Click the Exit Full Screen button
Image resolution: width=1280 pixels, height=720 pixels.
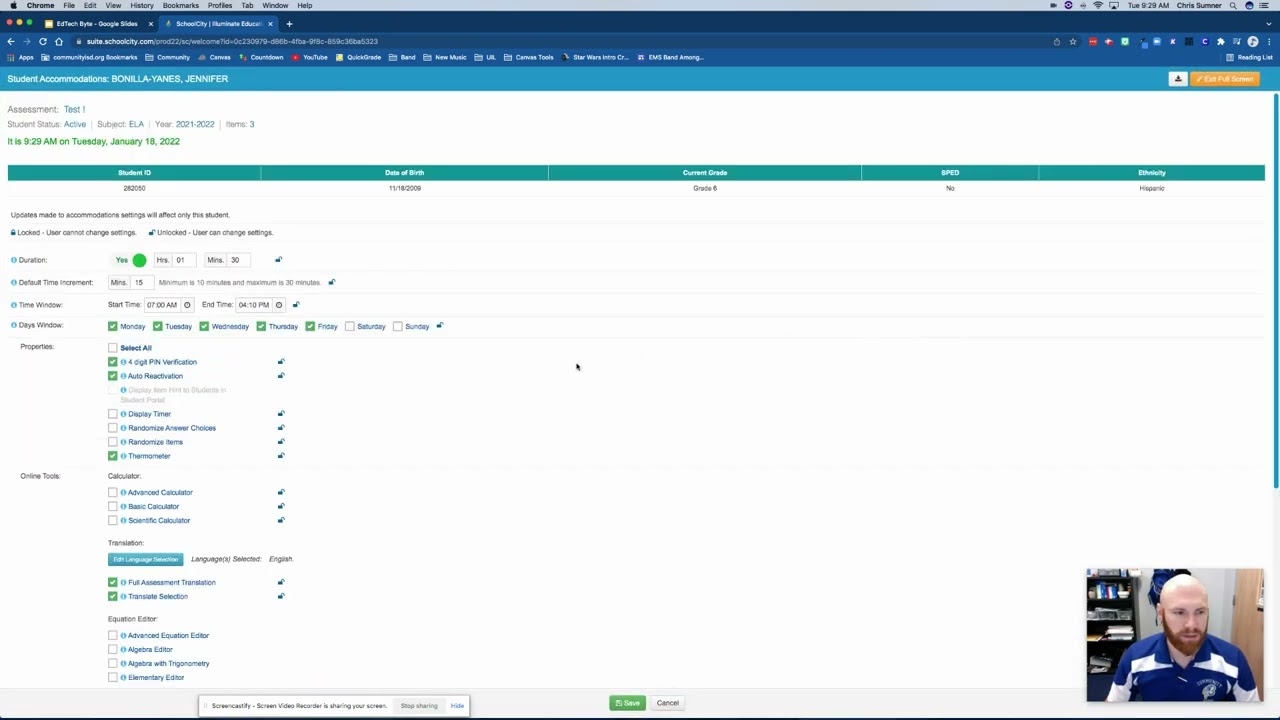(1225, 79)
